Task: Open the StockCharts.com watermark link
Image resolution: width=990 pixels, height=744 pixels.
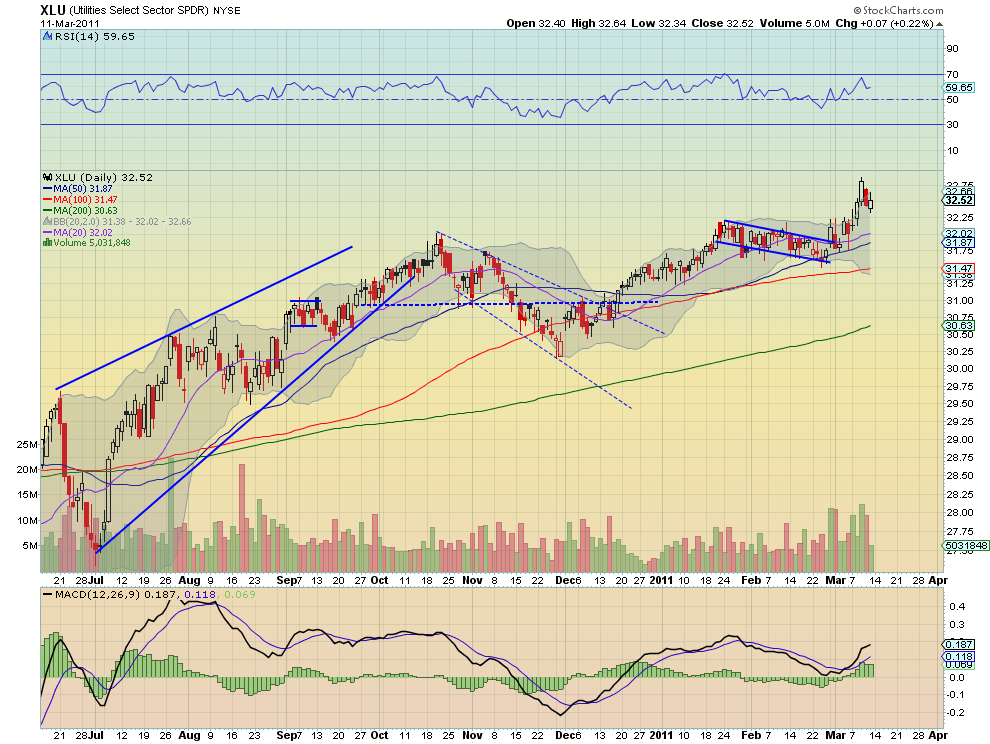Action: [903, 10]
